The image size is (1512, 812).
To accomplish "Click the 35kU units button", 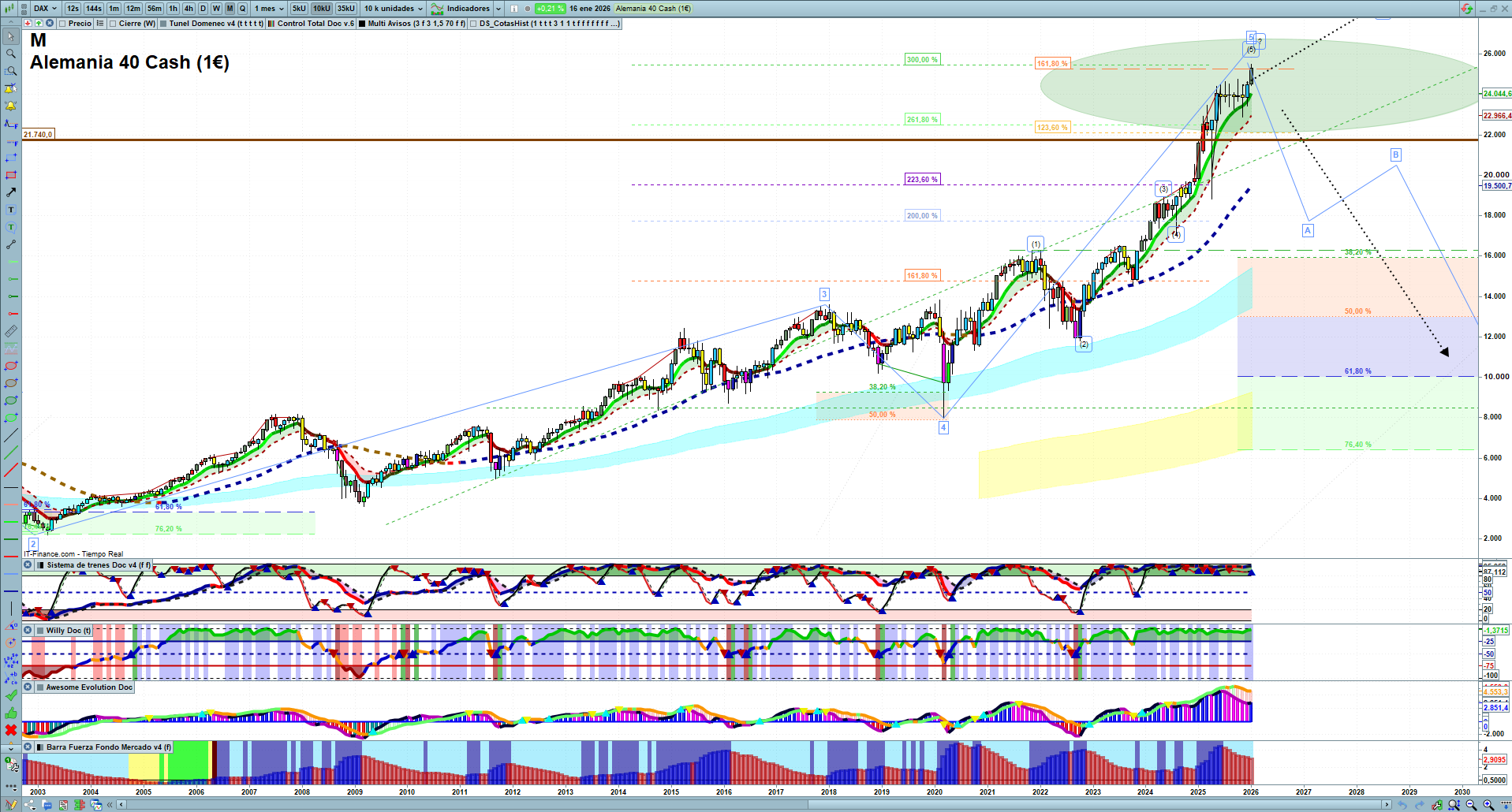I will (346, 9).
